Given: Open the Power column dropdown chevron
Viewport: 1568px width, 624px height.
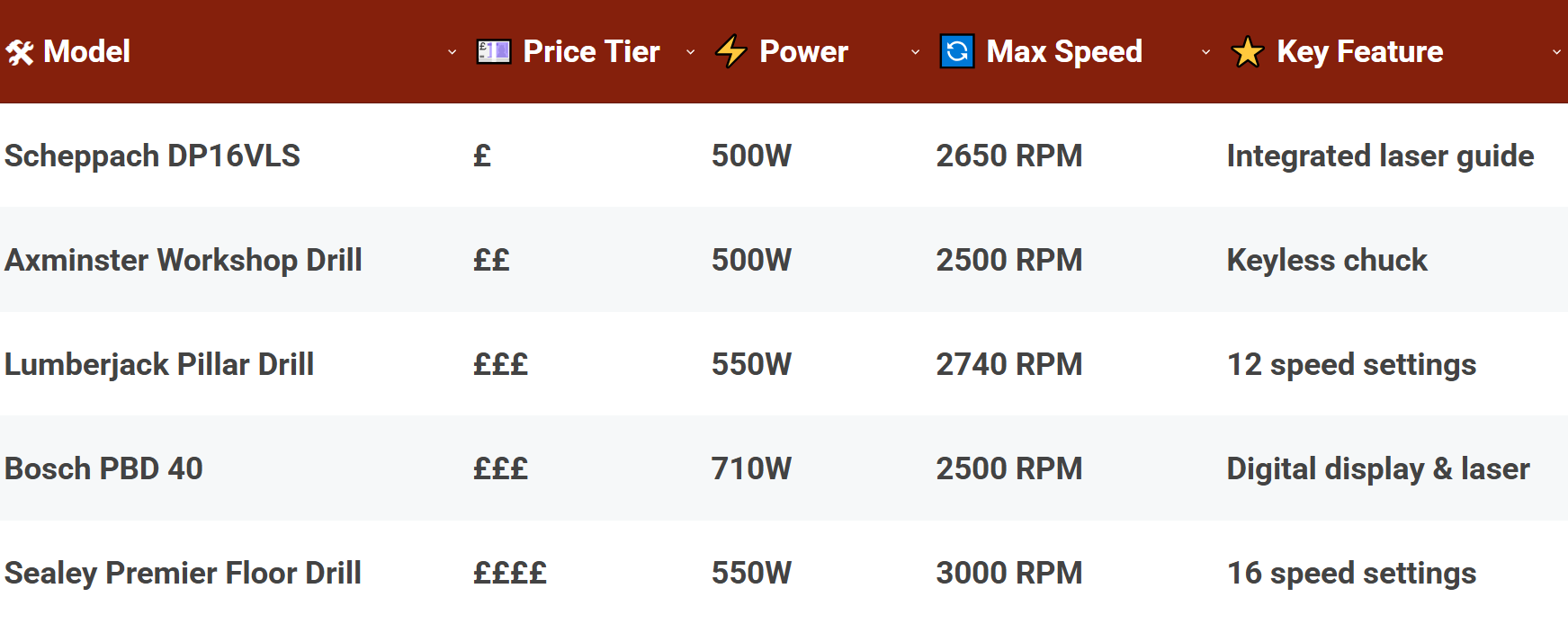Looking at the screenshot, I should click(x=915, y=53).
